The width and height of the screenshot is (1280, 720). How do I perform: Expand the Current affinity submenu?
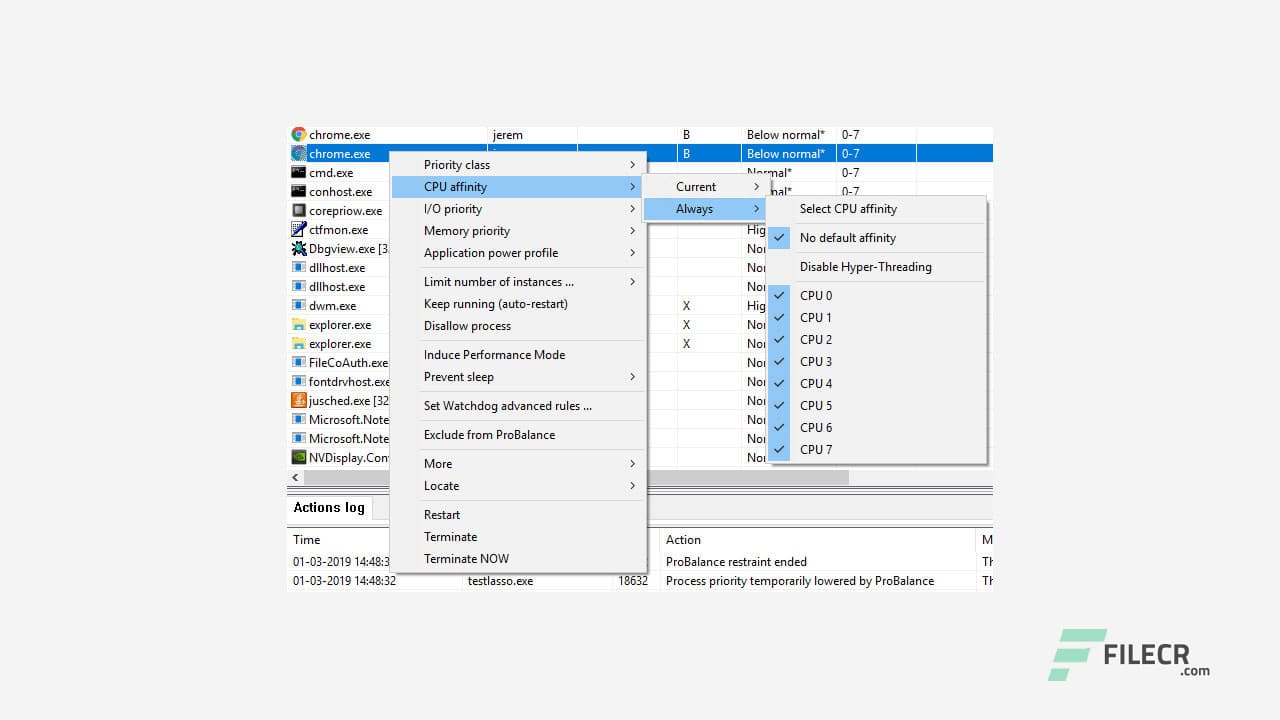697,186
